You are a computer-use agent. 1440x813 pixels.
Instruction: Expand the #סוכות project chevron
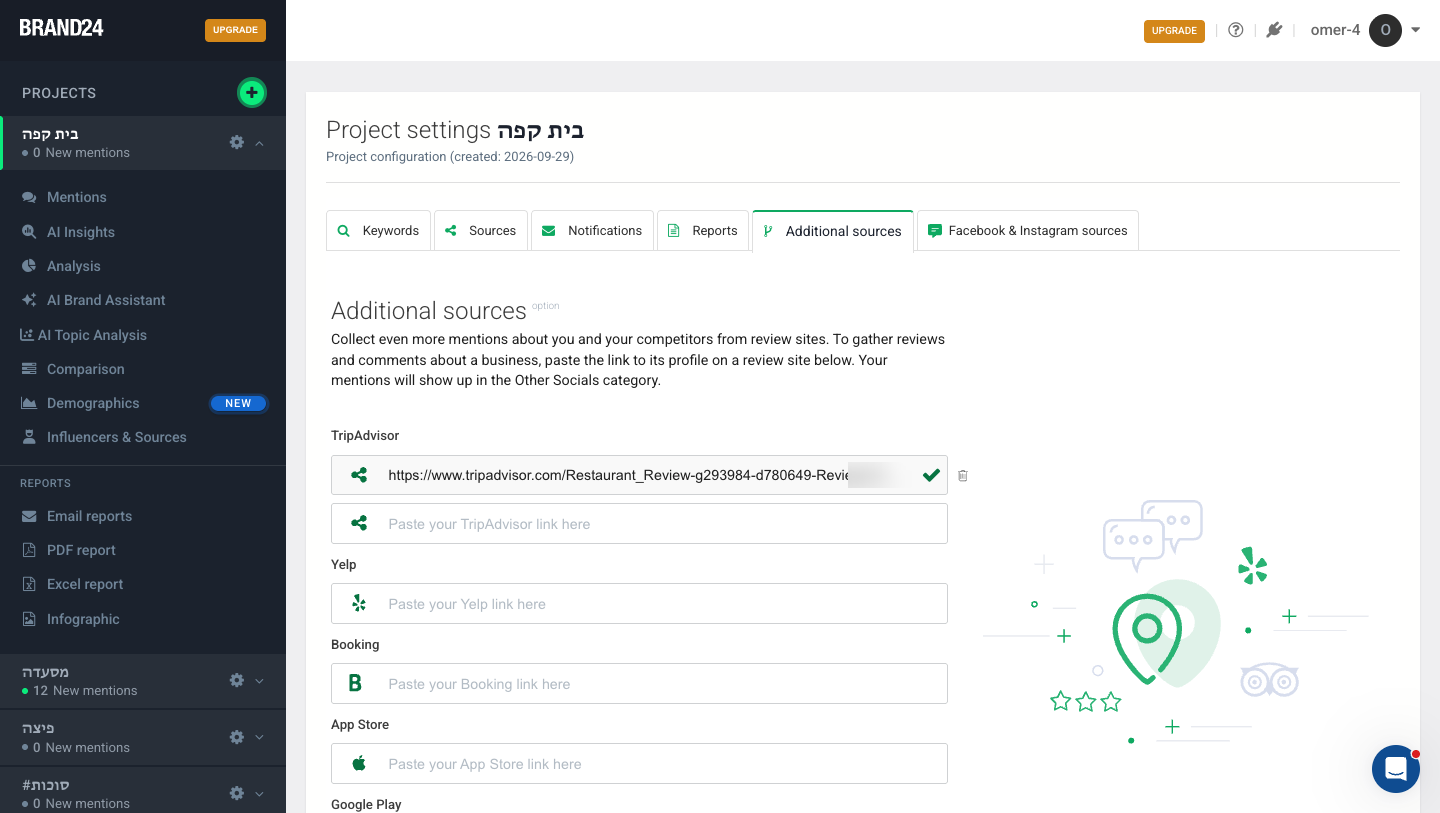260,794
